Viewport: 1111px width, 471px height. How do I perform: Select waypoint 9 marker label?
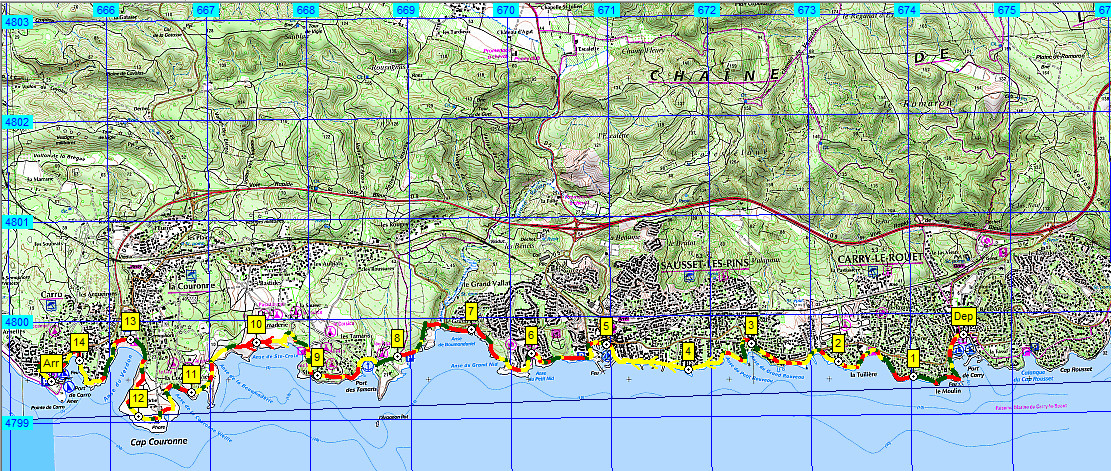click(317, 357)
